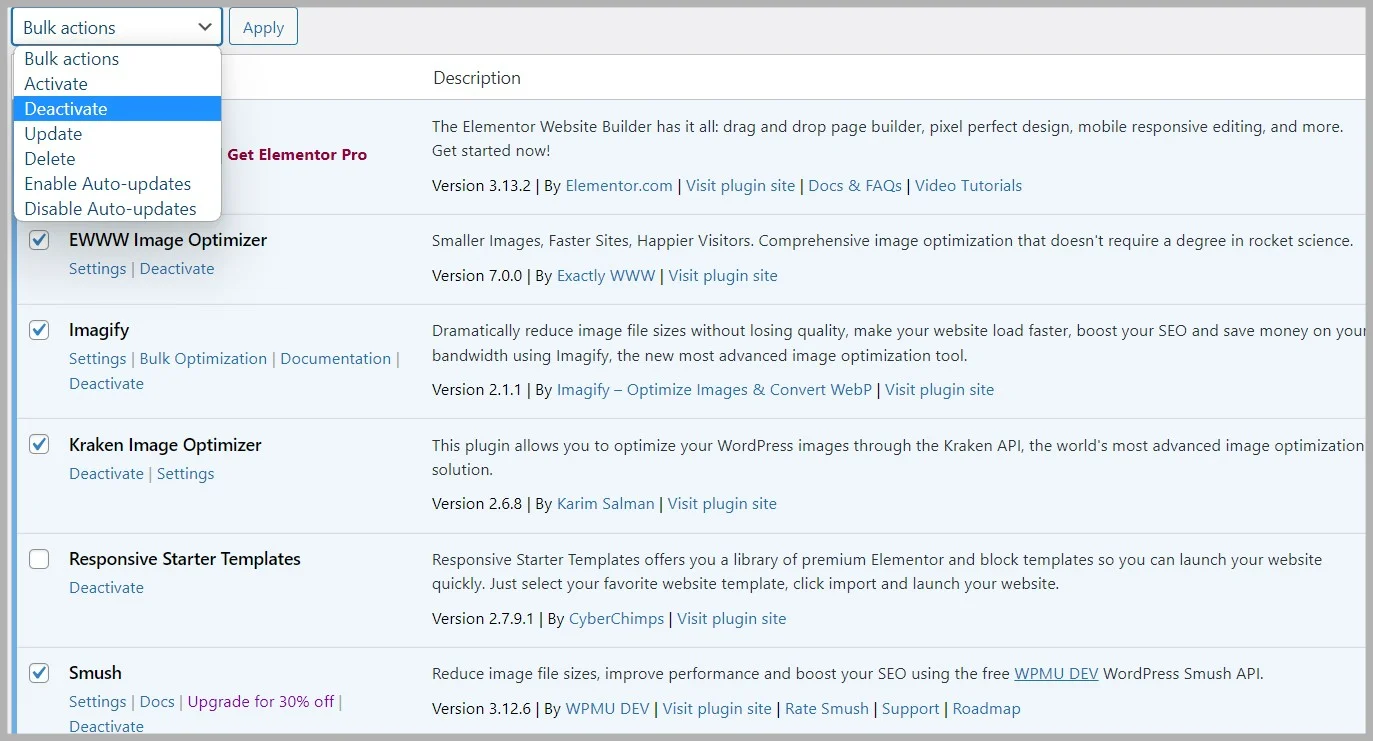
Task: Open Imagify Bulk Optimization link
Action: [204, 359]
